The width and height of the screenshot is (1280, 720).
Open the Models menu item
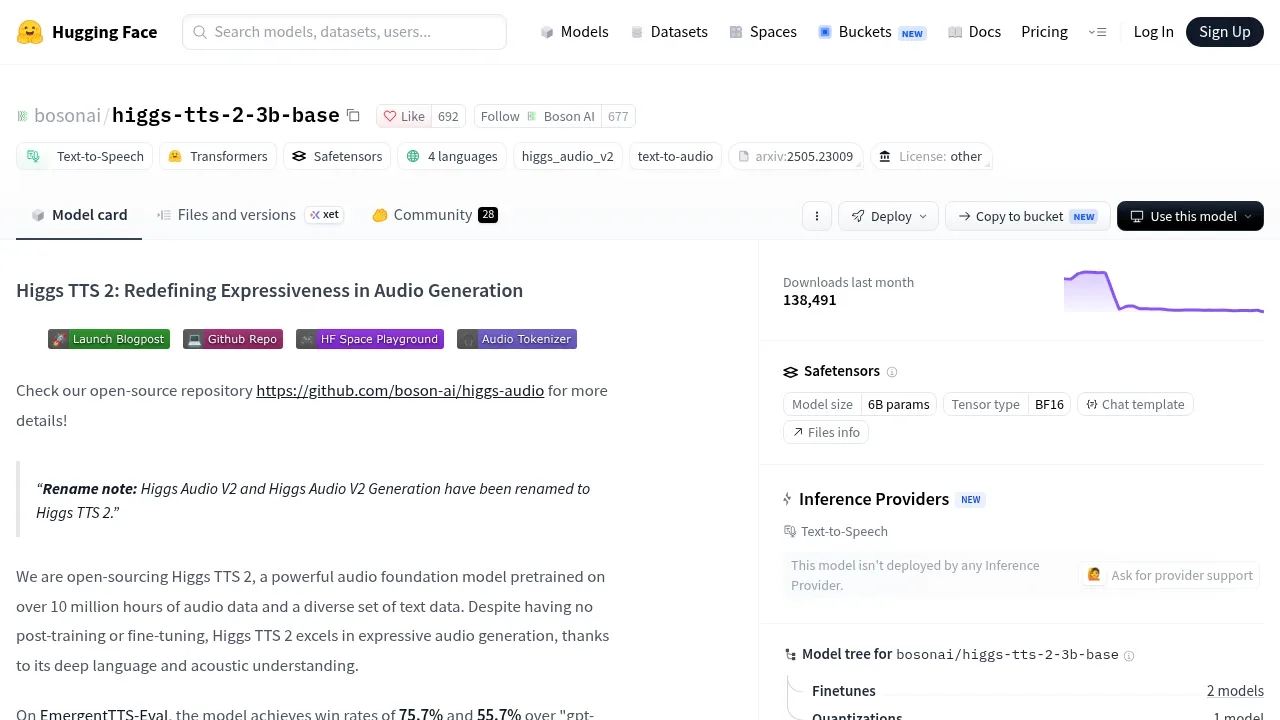coord(574,32)
